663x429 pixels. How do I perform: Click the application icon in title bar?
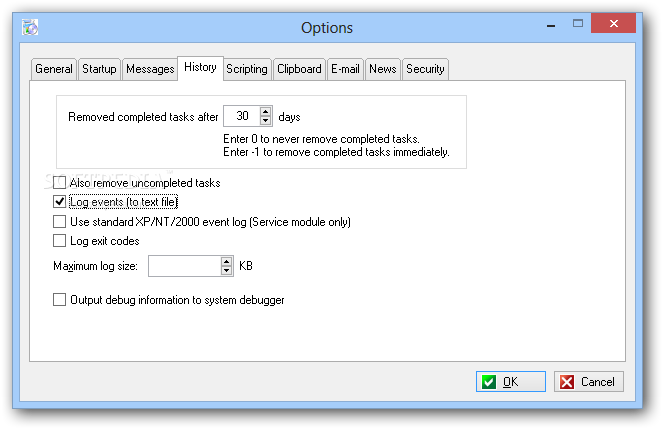point(30,27)
